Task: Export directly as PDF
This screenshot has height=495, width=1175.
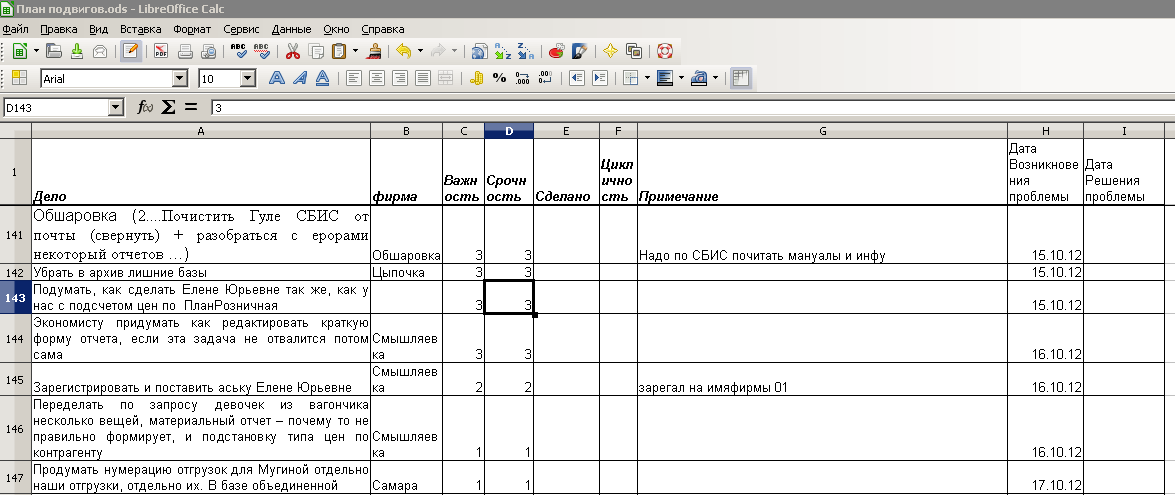Action: point(161,51)
